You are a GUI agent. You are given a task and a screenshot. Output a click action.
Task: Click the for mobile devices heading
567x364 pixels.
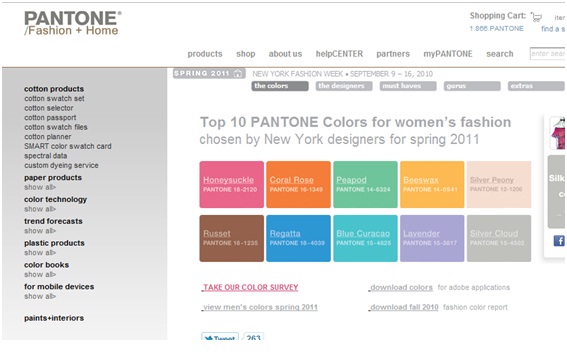pos(59,287)
